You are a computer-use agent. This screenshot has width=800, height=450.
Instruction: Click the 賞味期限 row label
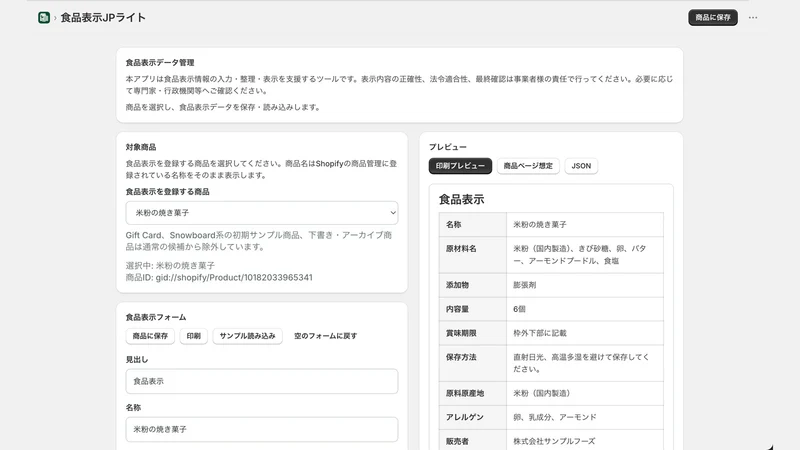click(x=472, y=333)
